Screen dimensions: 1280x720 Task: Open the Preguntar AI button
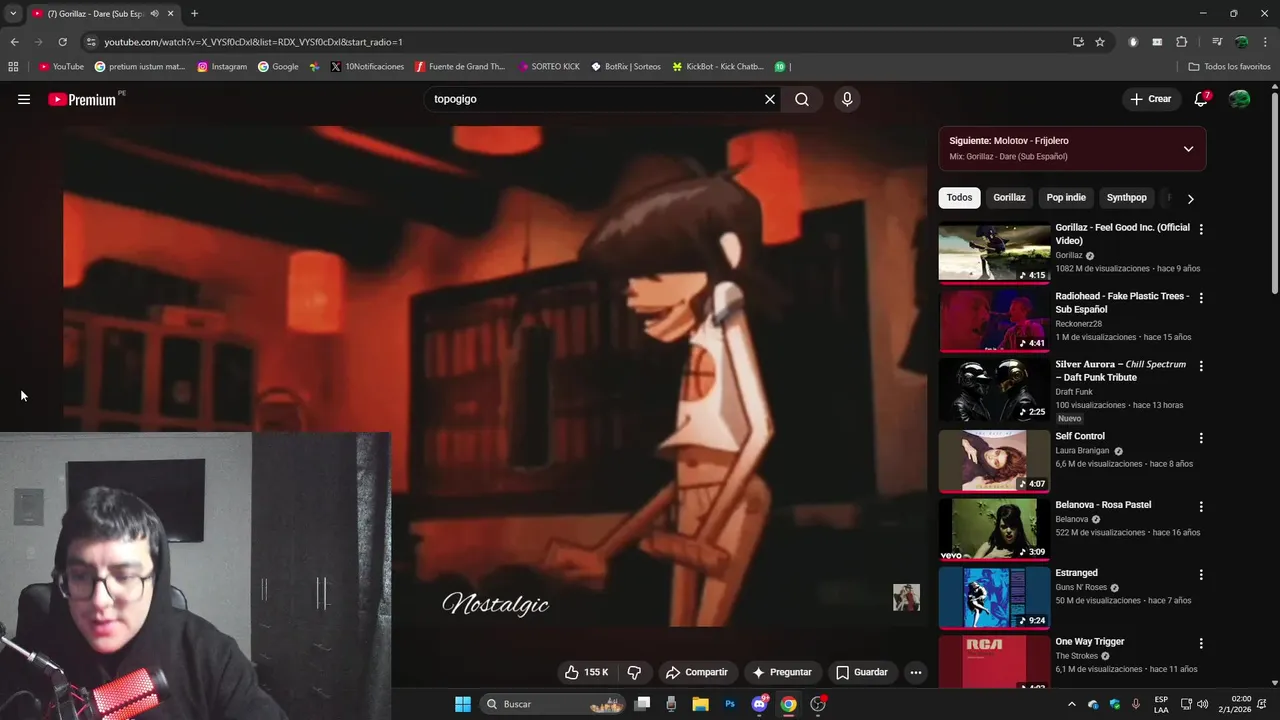coord(782,672)
